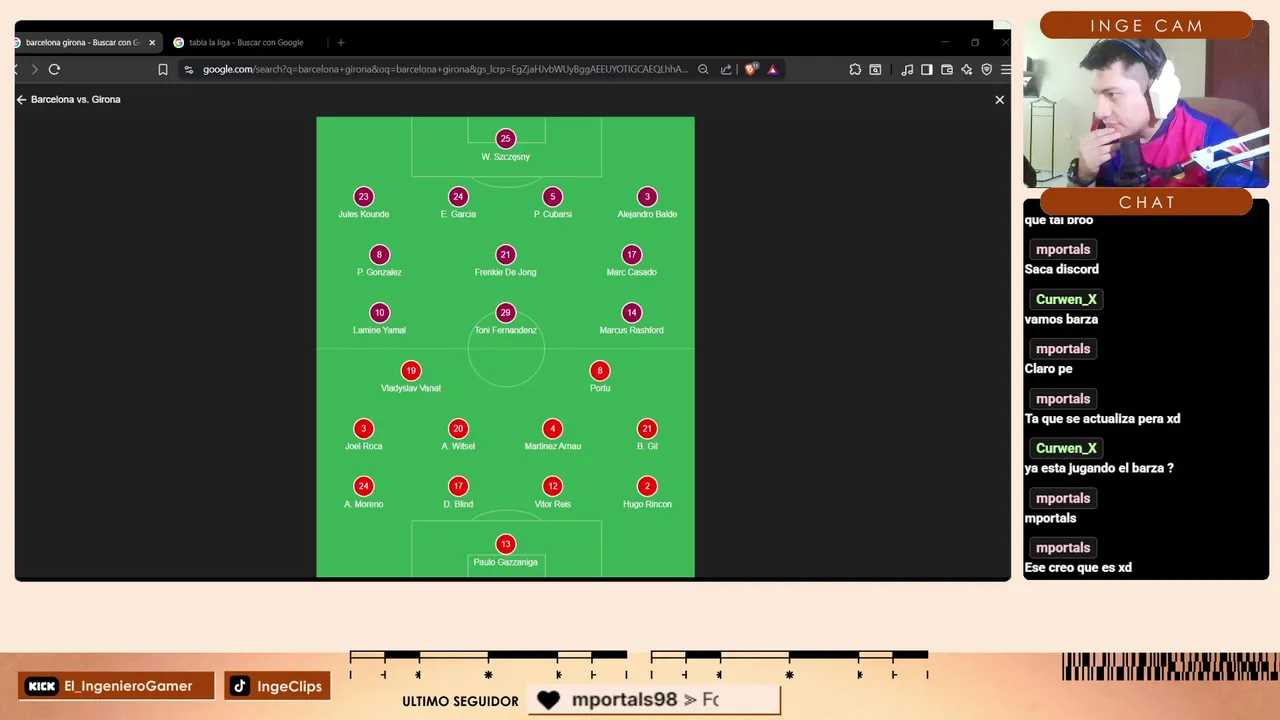Select Marcus Rashford number 14
The width and height of the screenshot is (1280, 720).
pyautogui.click(x=631, y=319)
